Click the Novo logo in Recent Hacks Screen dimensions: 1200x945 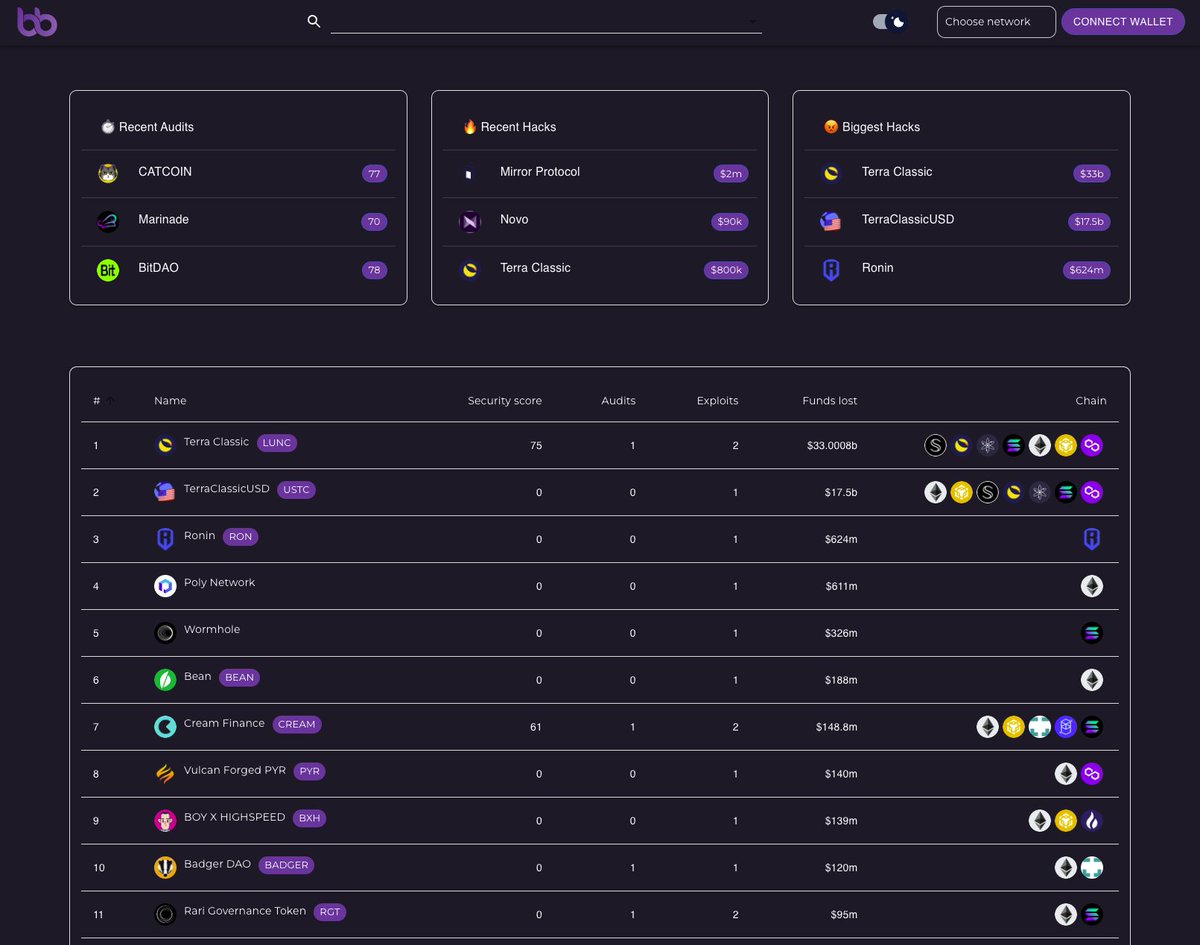(x=470, y=222)
